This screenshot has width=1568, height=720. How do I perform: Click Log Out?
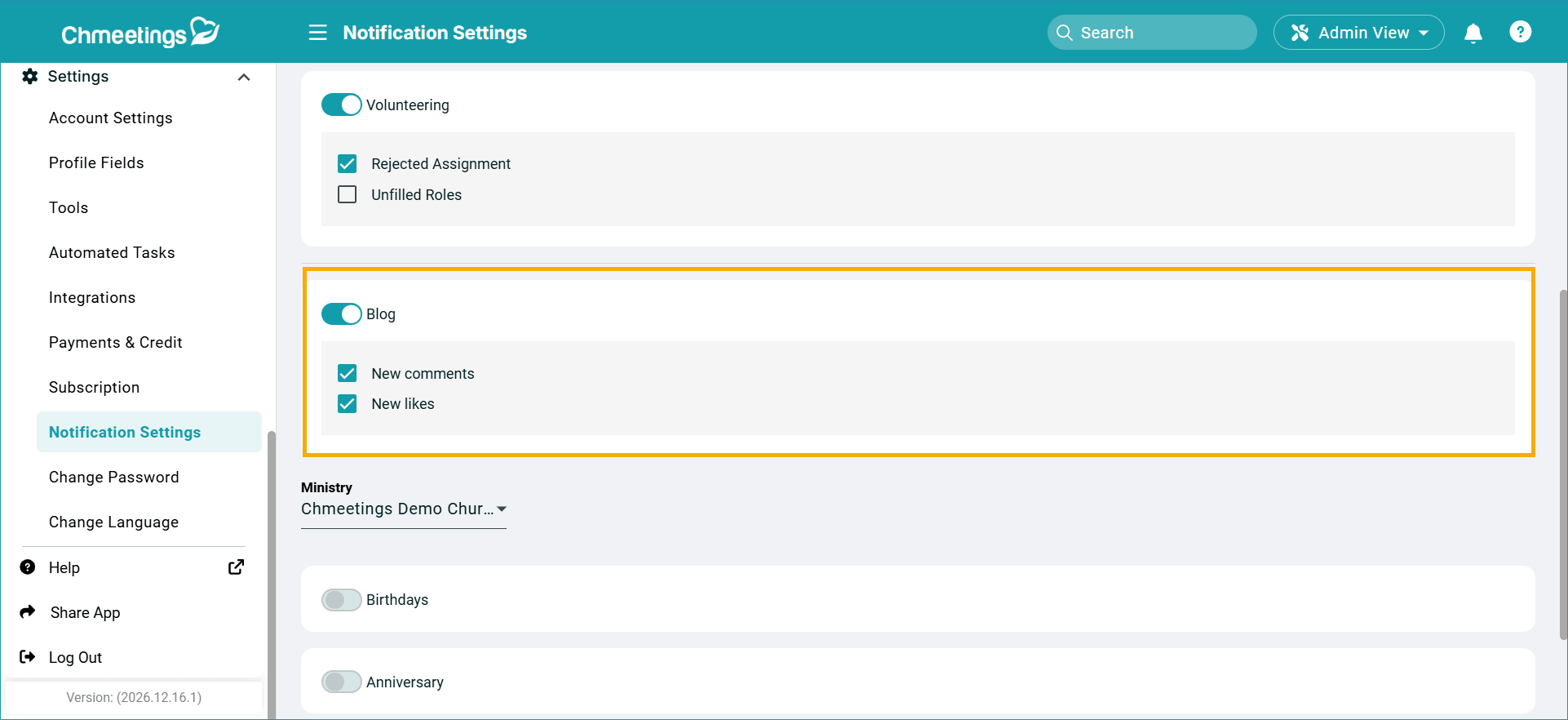75,657
